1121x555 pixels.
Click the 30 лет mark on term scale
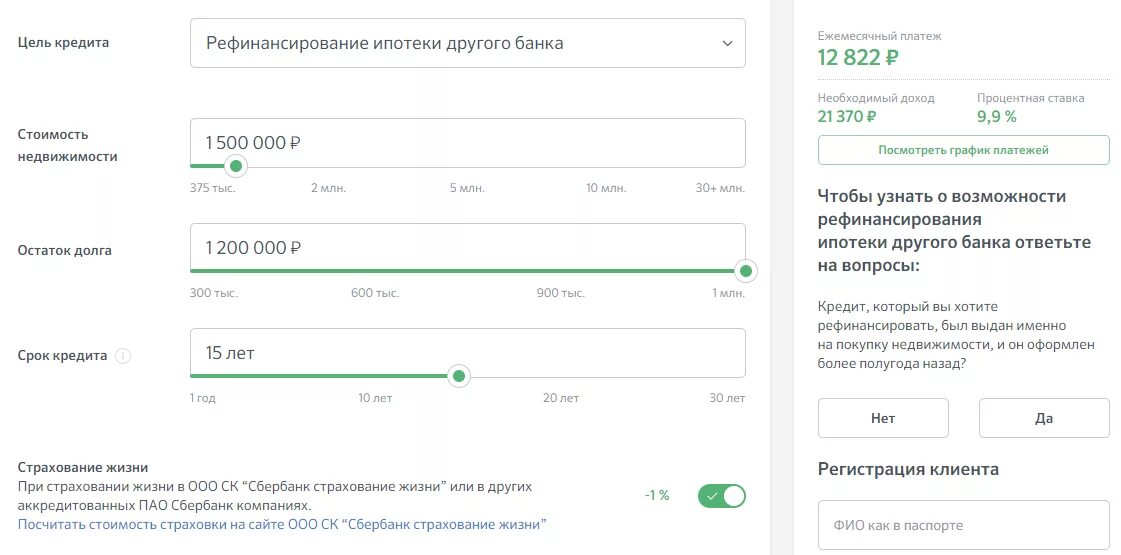(x=727, y=398)
